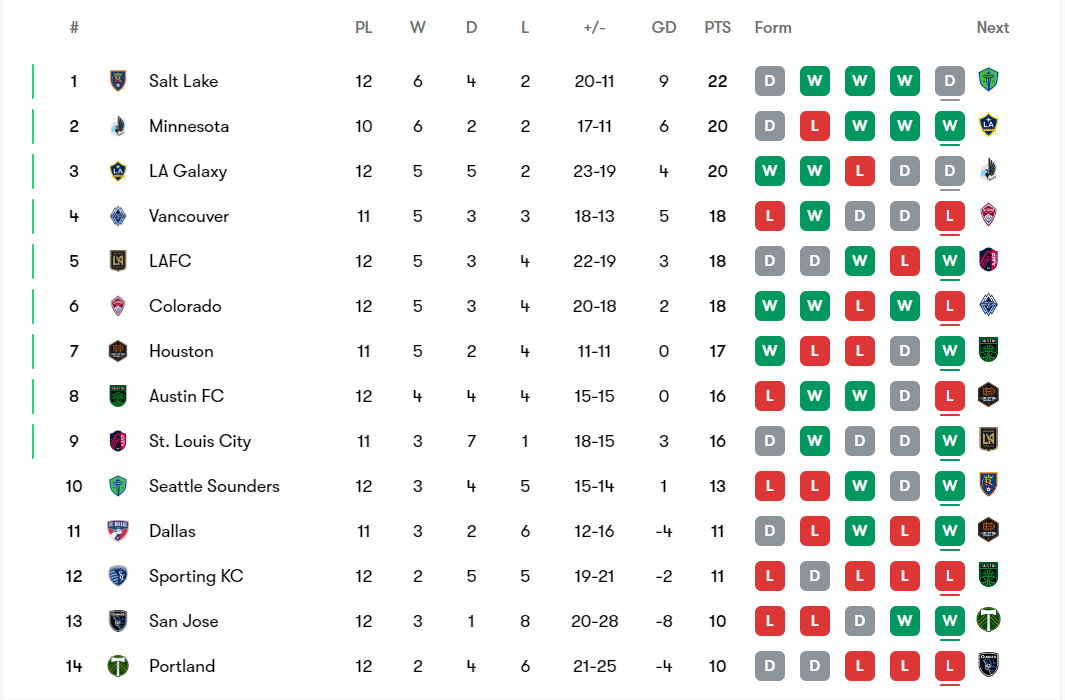Screen dimensions: 1065x700
Task: Click the LA Galaxy crest icon
Action: (118, 171)
